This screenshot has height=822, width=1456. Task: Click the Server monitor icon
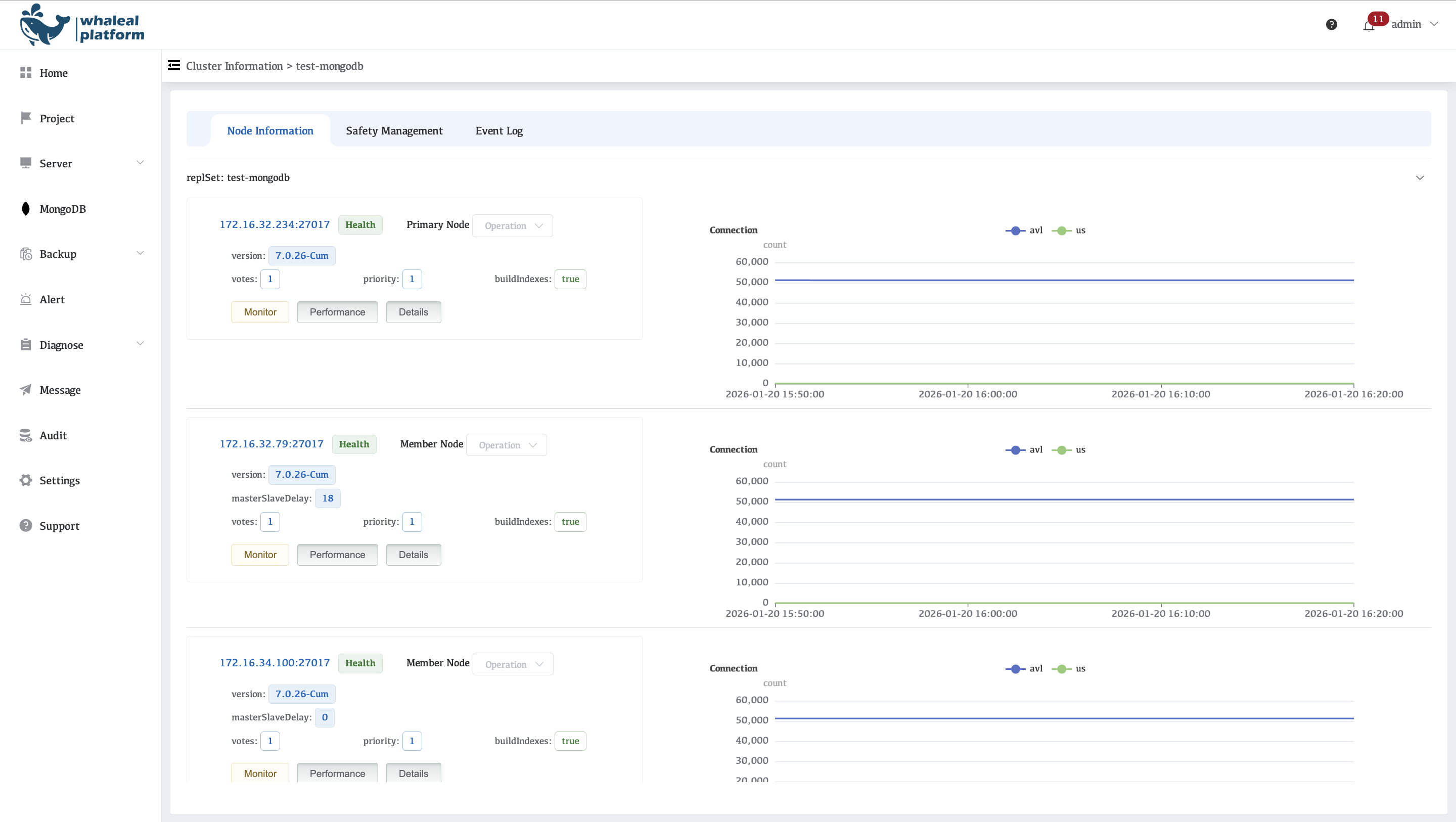point(25,163)
